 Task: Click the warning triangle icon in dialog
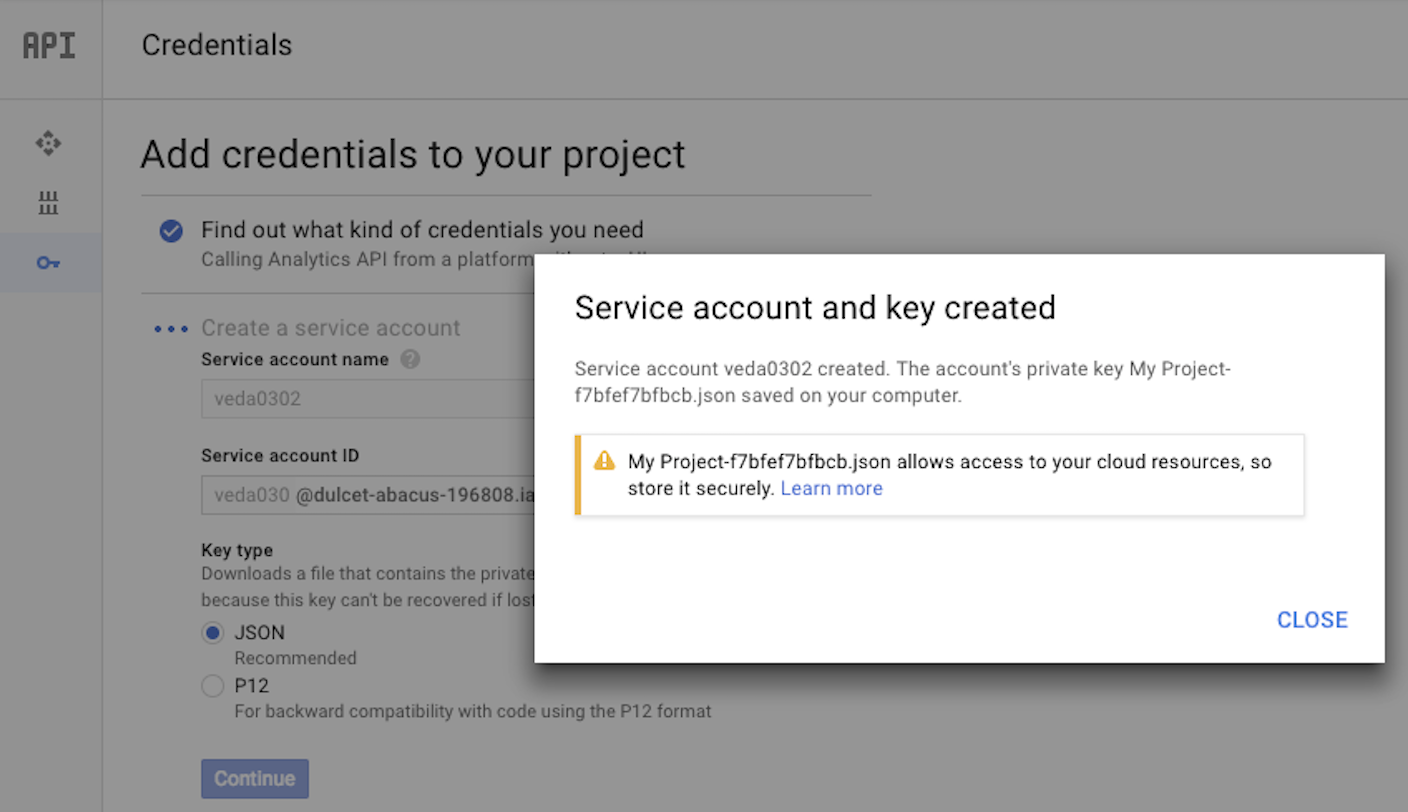point(604,461)
